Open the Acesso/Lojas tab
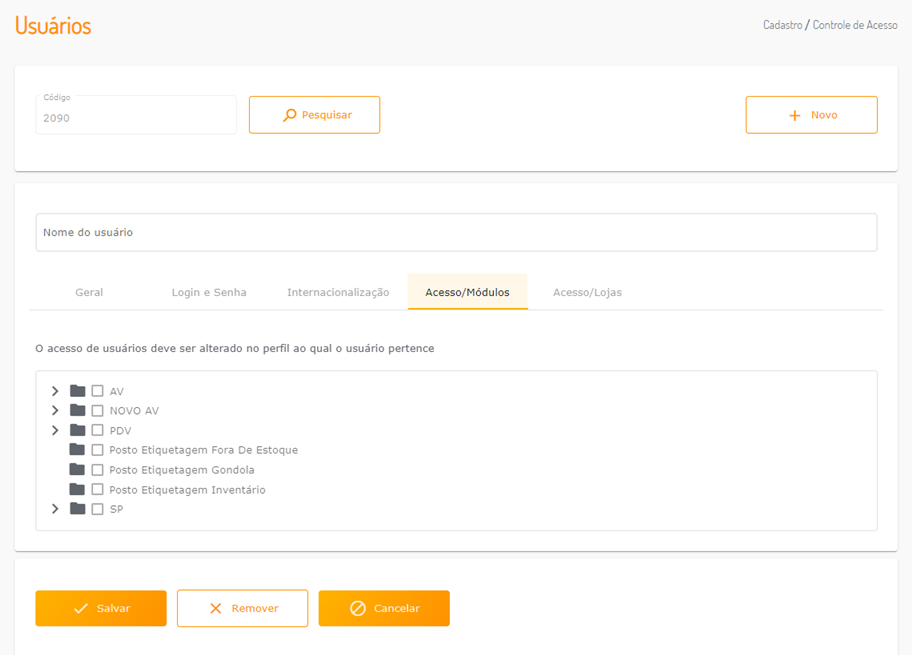Image resolution: width=912 pixels, height=655 pixels. point(587,292)
